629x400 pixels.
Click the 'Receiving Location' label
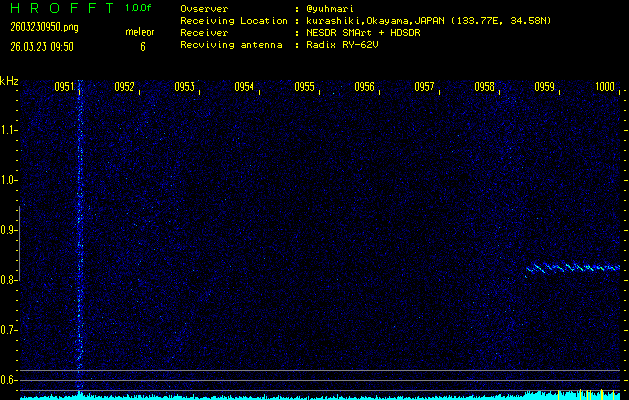pyautogui.click(x=234, y=21)
